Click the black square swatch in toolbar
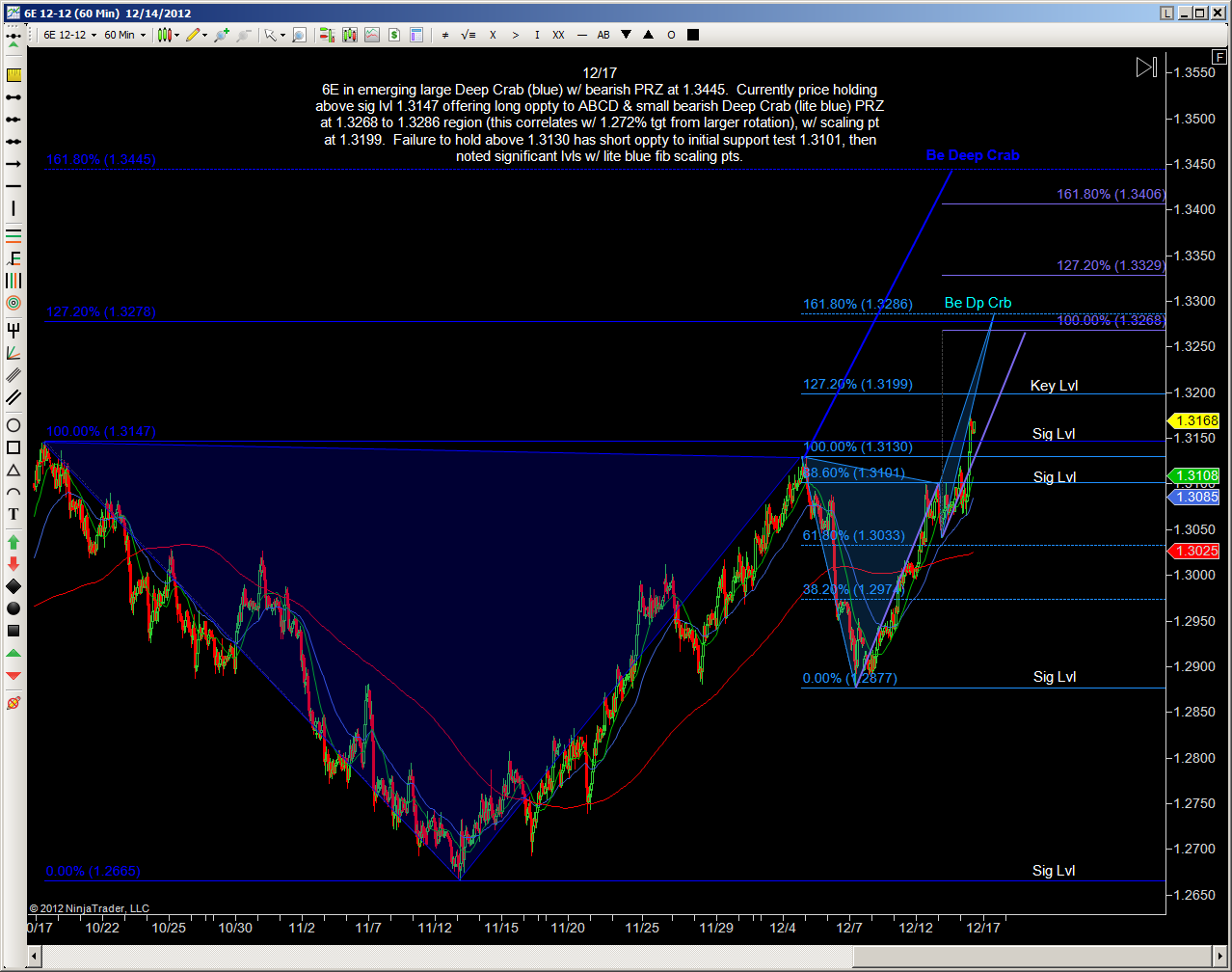The image size is (1232, 972). pos(693,35)
